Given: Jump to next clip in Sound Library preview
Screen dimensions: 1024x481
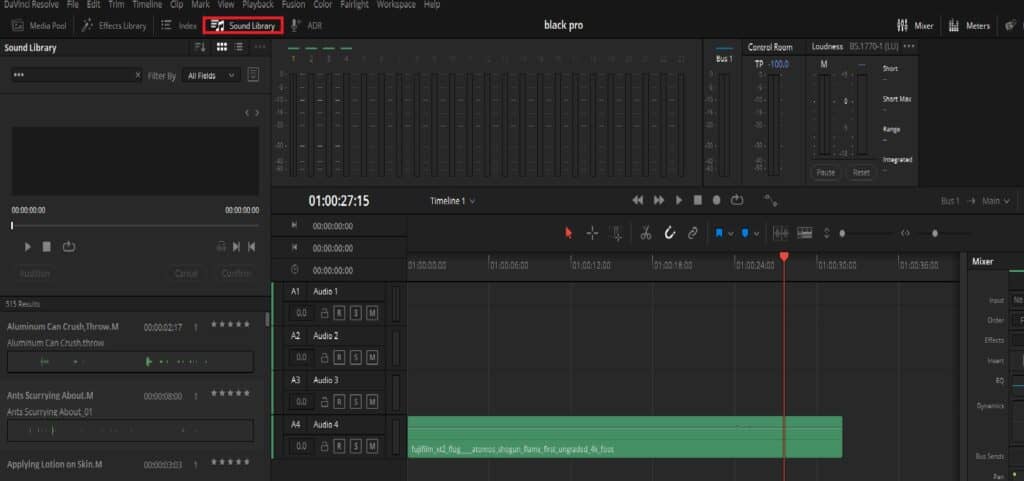Looking at the screenshot, I should pos(236,247).
